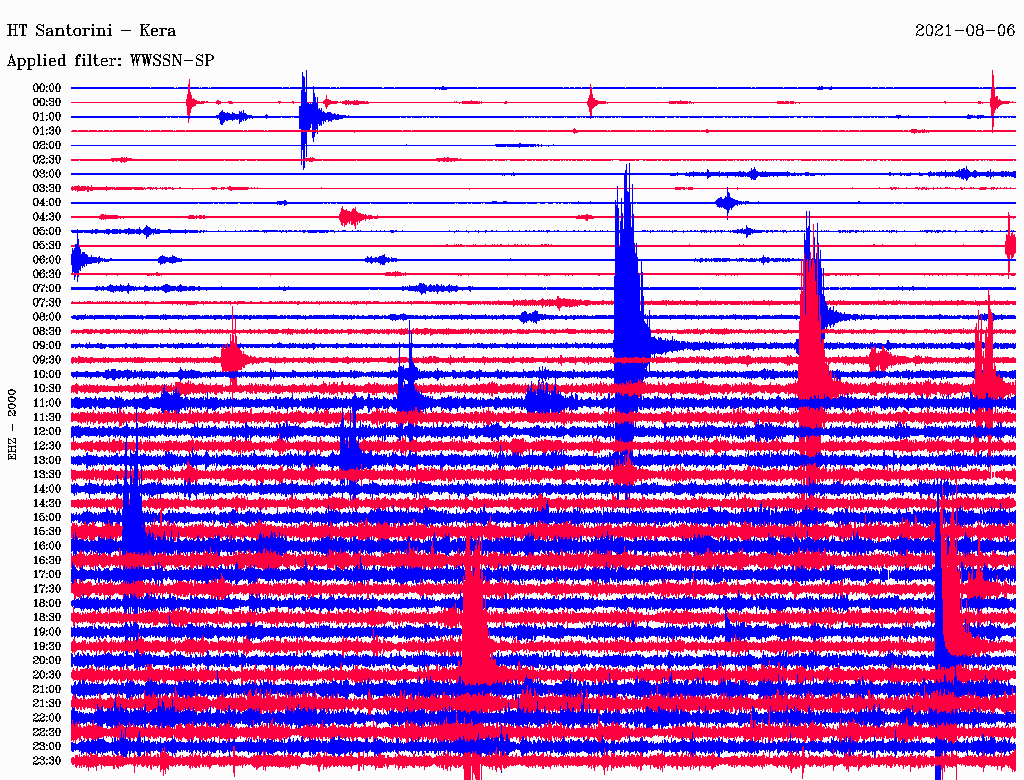Click the Applied filter: WWSSN-SP label
This screenshot has height=780, width=1024.
click(x=110, y=61)
